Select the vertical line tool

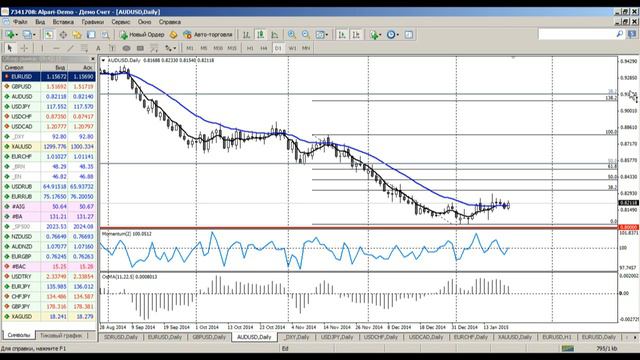pyautogui.click(x=42, y=48)
